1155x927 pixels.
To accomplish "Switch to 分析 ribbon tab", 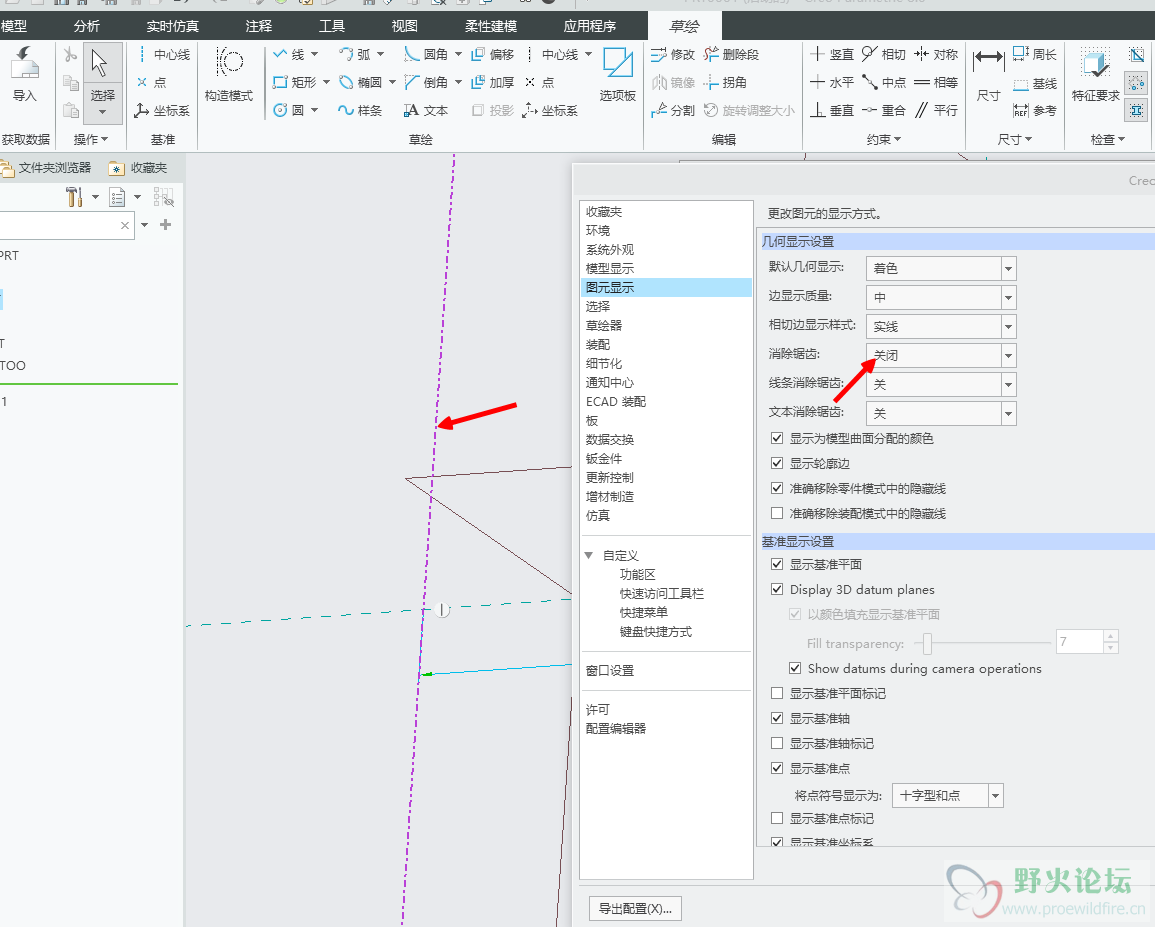I will pyautogui.click(x=86, y=26).
